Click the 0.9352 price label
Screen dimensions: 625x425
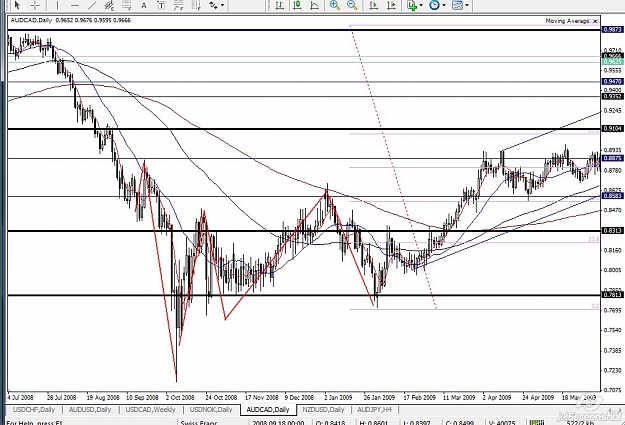(x=613, y=96)
